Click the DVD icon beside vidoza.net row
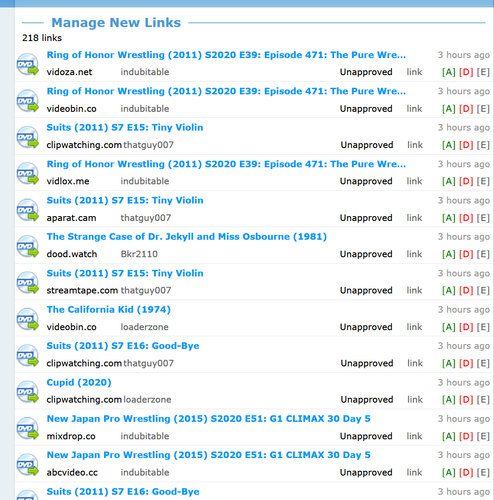This screenshot has width=494, height=500. (28, 64)
